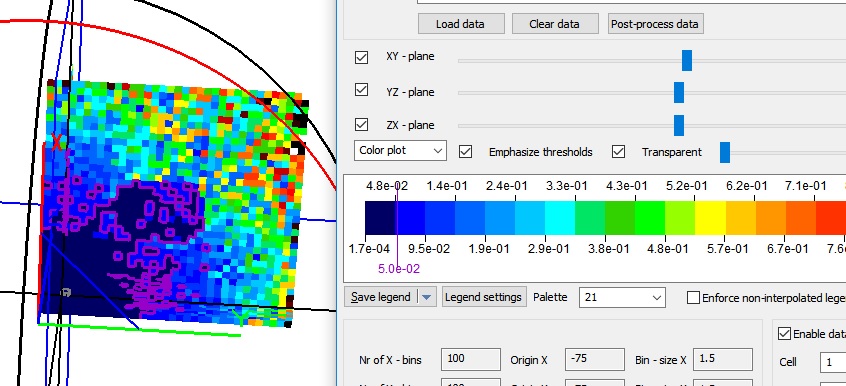Click the Save legend button
The image size is (846, 386).
point(381,297)
